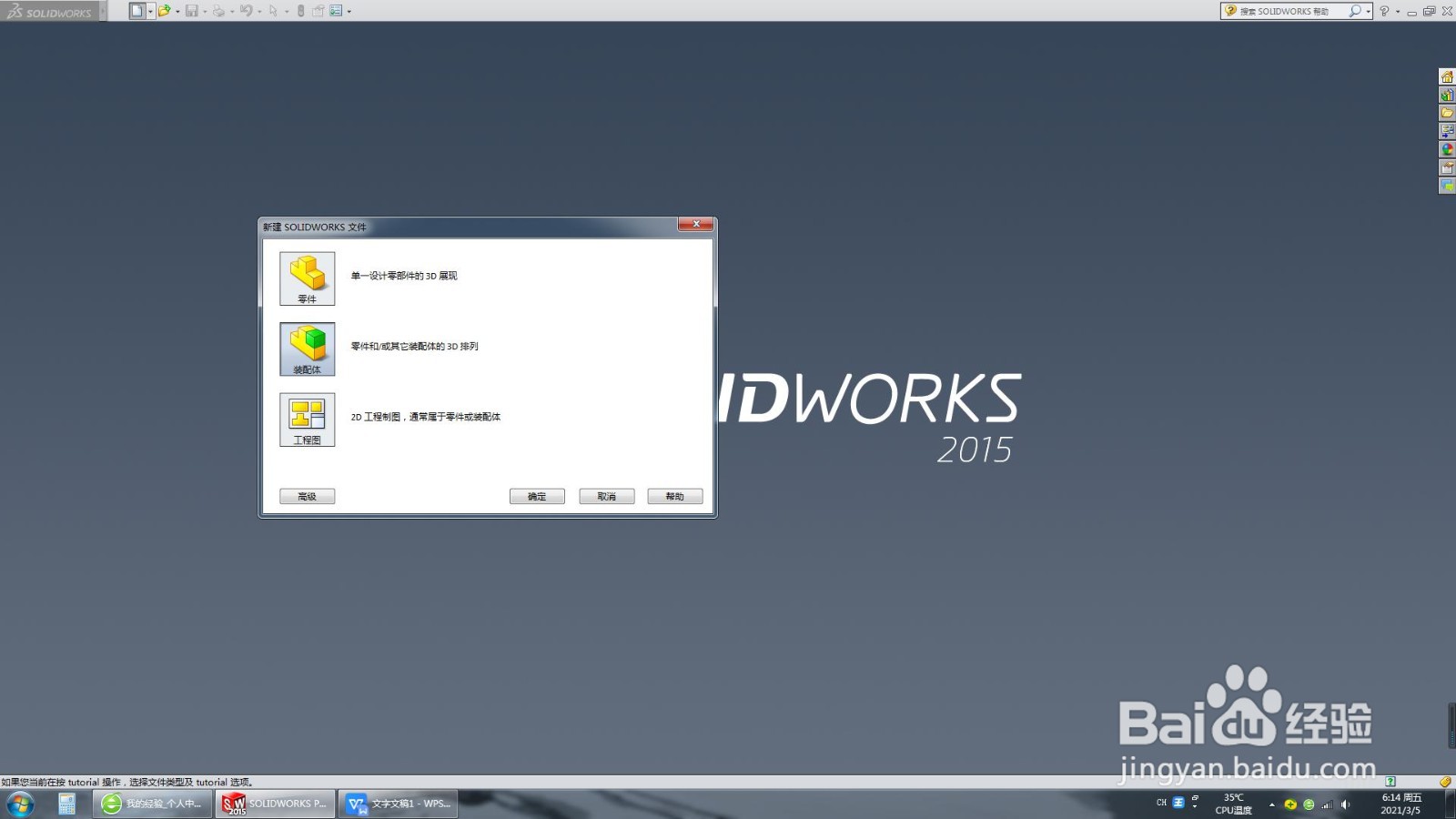Click the network signal tray icon
The width and height of the screenshot is (1456, 819).
1327,804
